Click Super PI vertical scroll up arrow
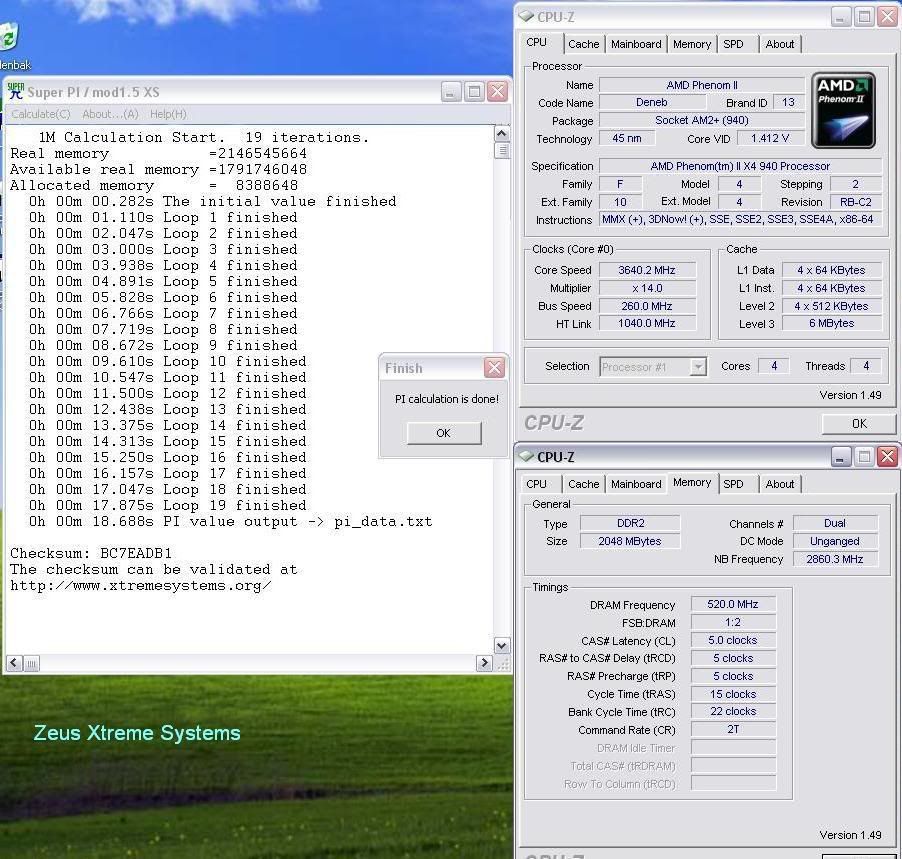 [502, 134]
